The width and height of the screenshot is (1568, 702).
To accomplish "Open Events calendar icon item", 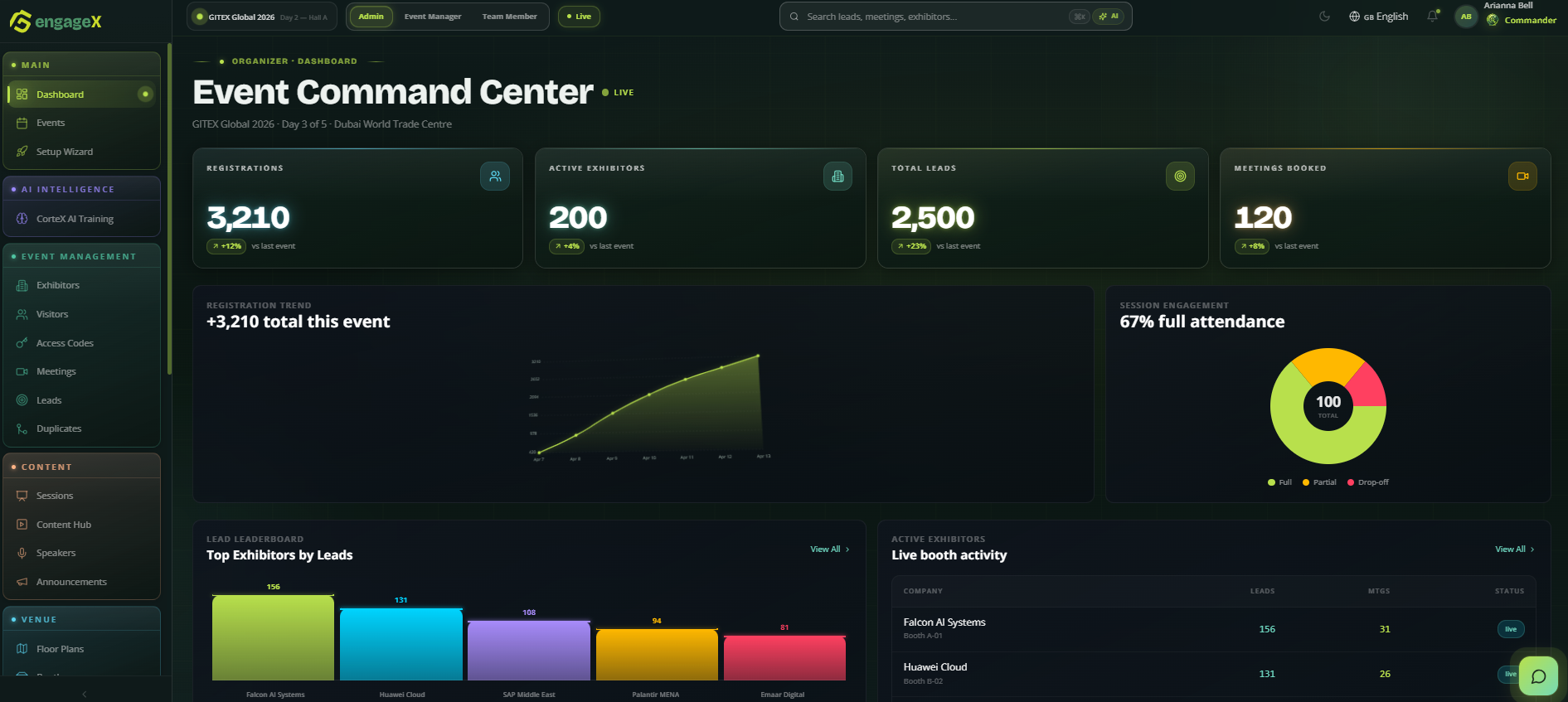I will point(81,123).
